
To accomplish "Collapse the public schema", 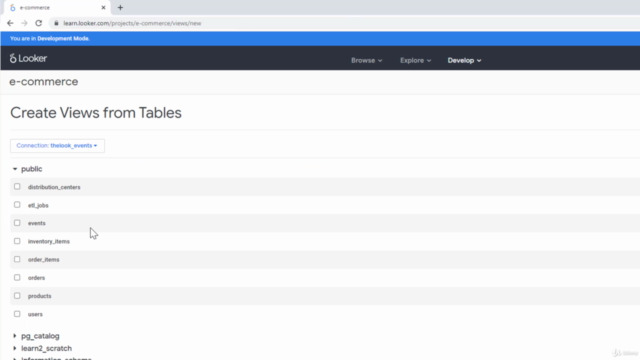I will 15,169.
